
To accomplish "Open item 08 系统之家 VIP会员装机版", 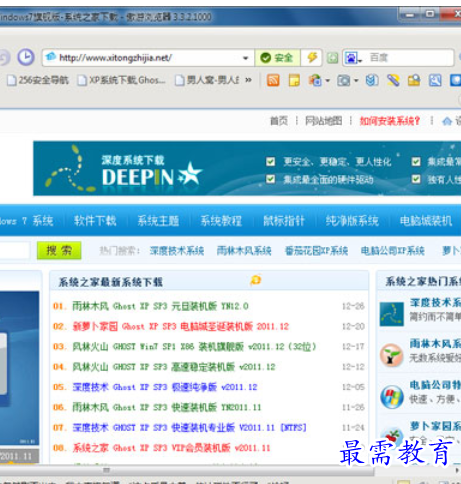I will pos(171,448).
